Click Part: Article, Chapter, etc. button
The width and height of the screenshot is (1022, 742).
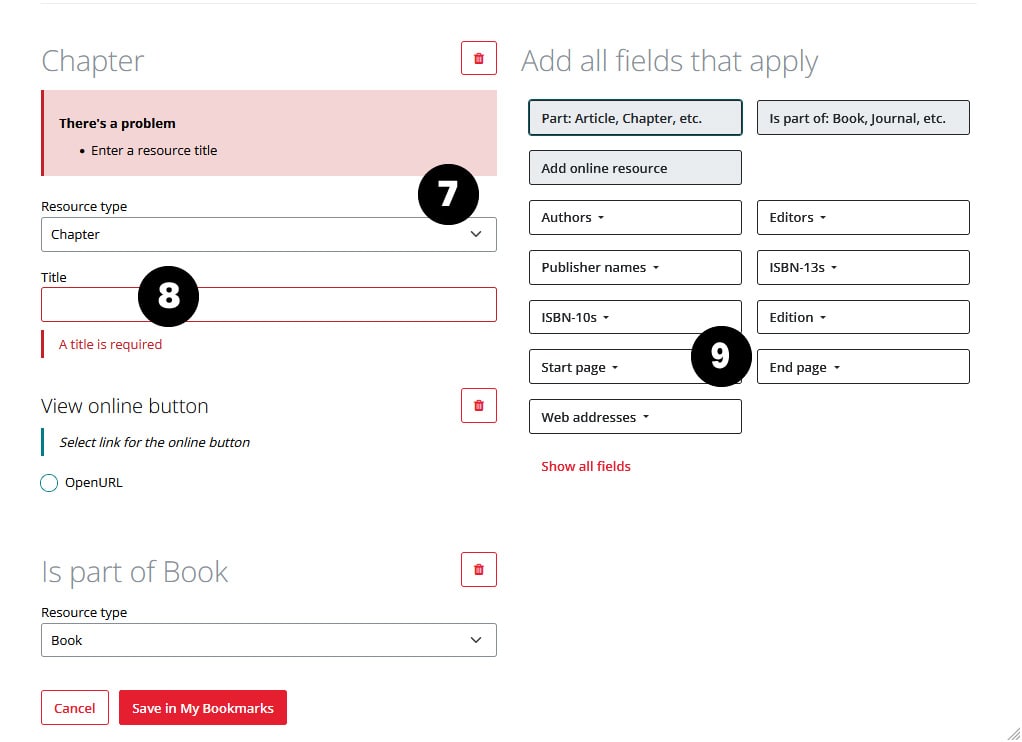[634, 118]
